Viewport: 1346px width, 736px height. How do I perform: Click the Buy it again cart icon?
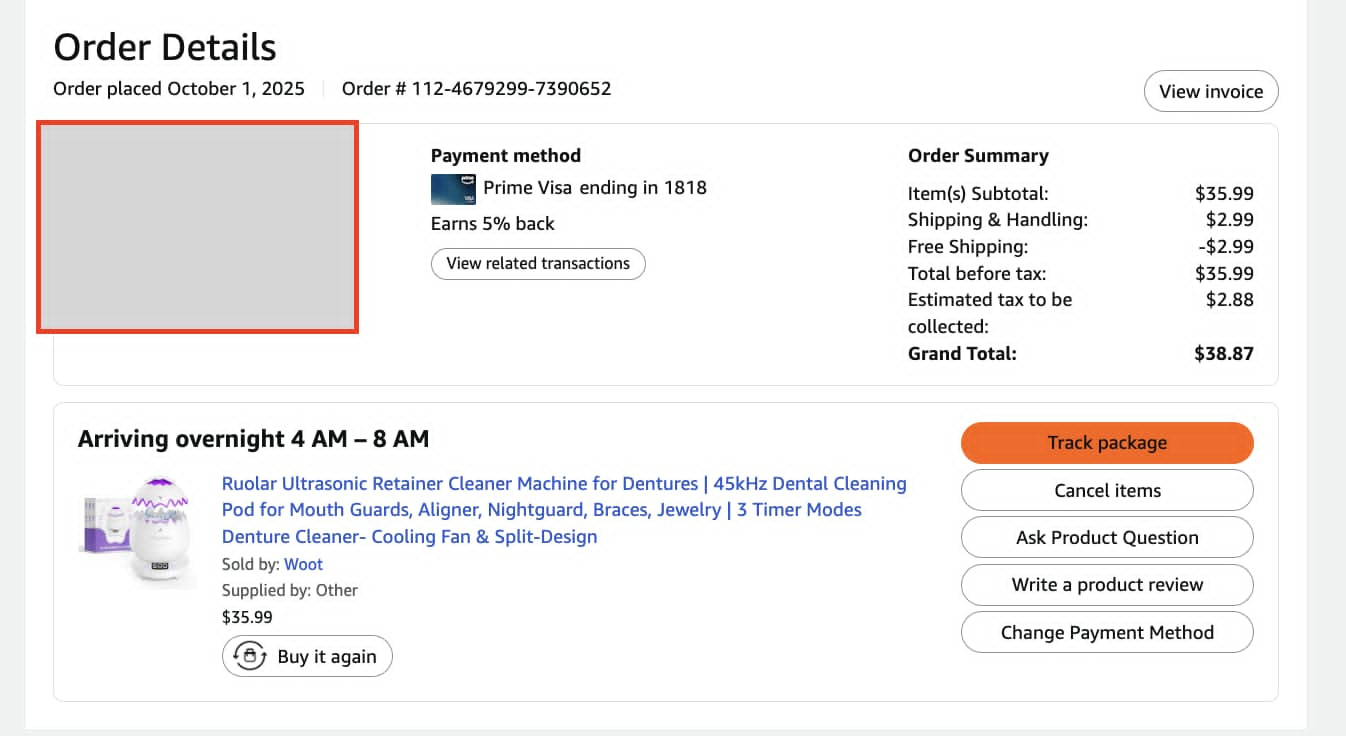[x=249, y=656]
